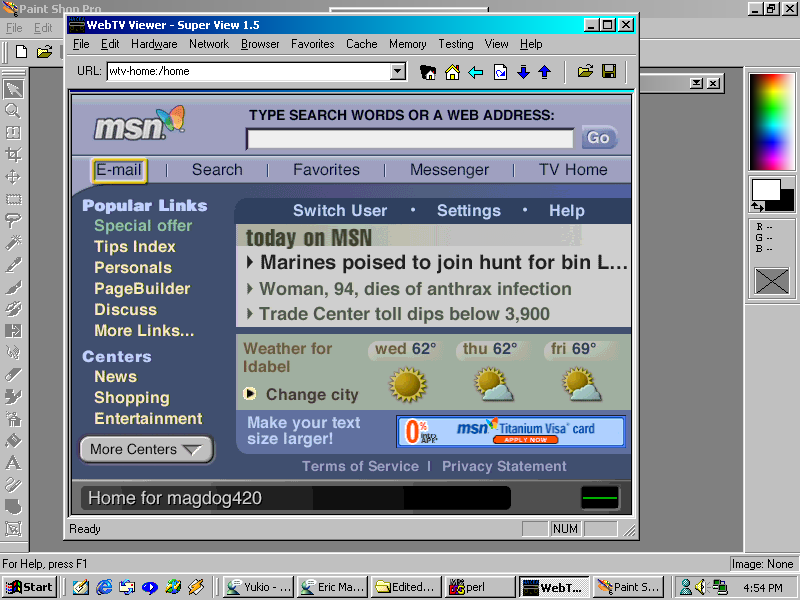Expand the Marines headline arrow
800x600 pixels.
(249, 263)
